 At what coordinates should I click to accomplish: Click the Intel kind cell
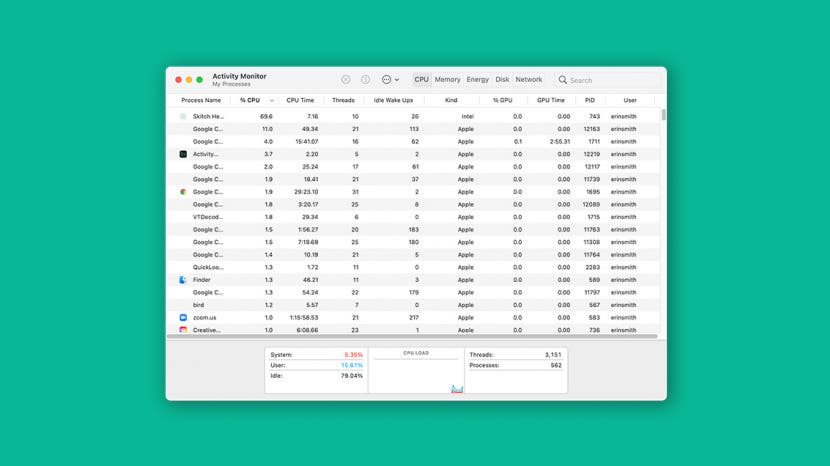point(467,116)
